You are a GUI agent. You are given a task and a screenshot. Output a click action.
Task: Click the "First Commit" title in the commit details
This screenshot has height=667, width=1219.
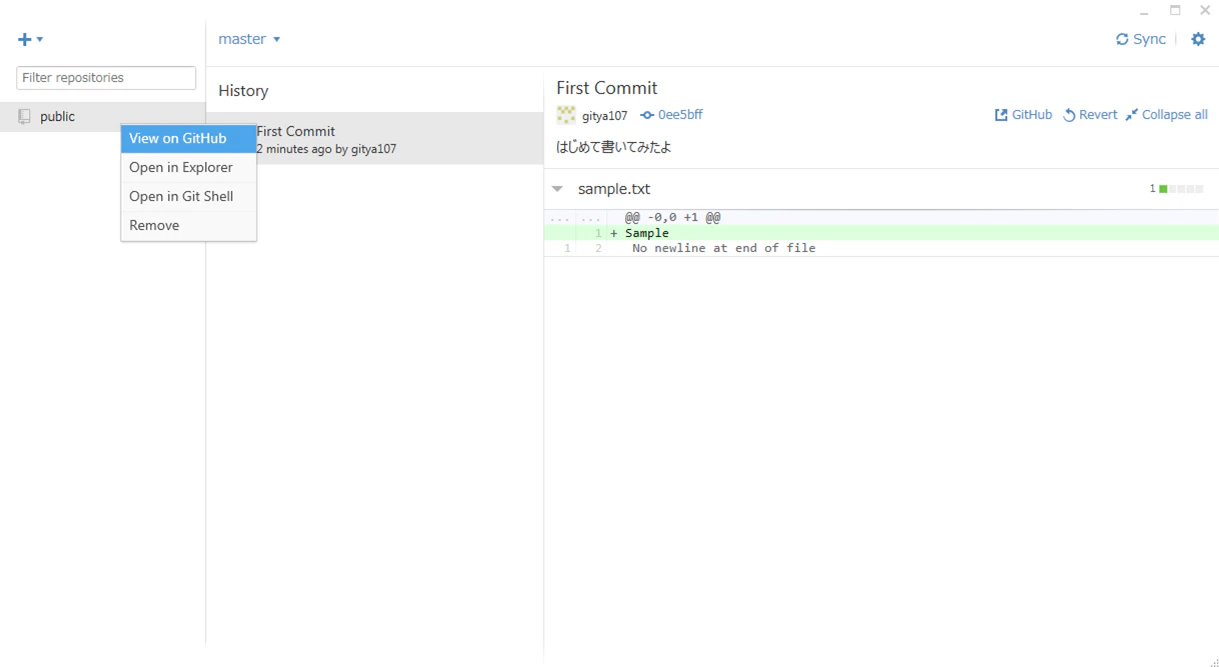point(607,88)
